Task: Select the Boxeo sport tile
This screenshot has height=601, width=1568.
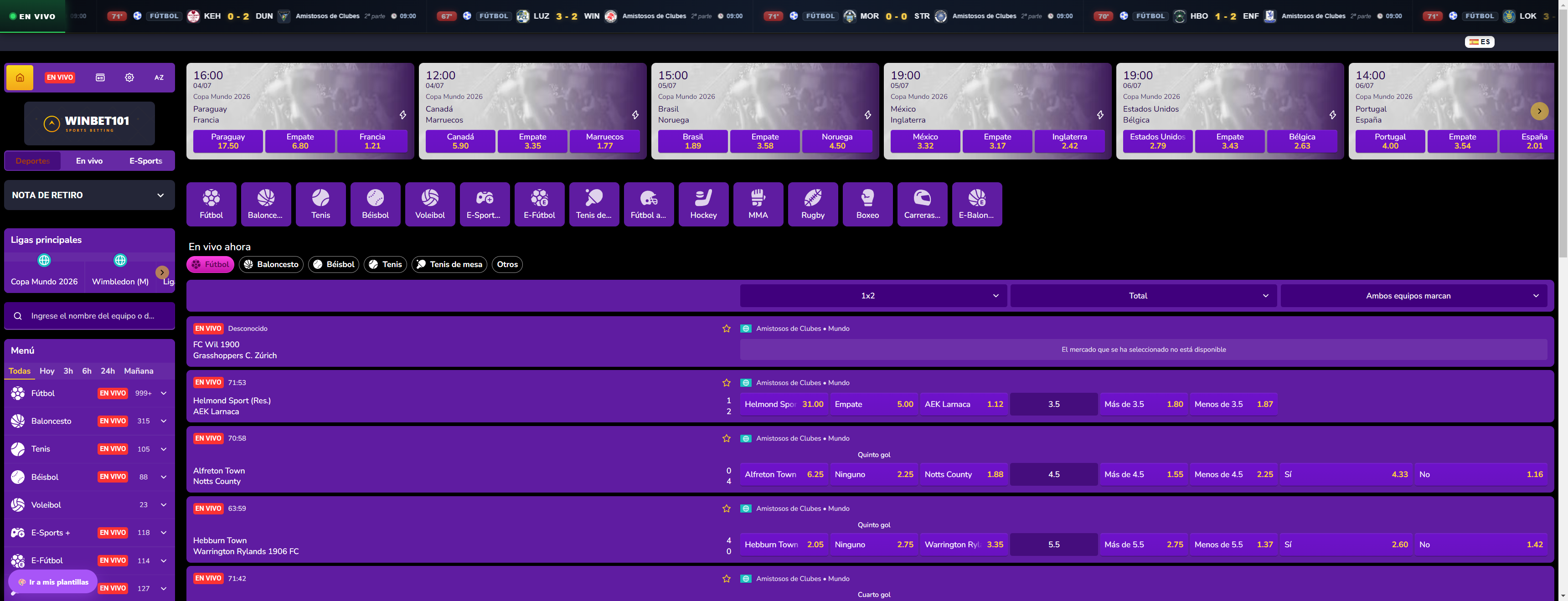Action: coord(868,205)
